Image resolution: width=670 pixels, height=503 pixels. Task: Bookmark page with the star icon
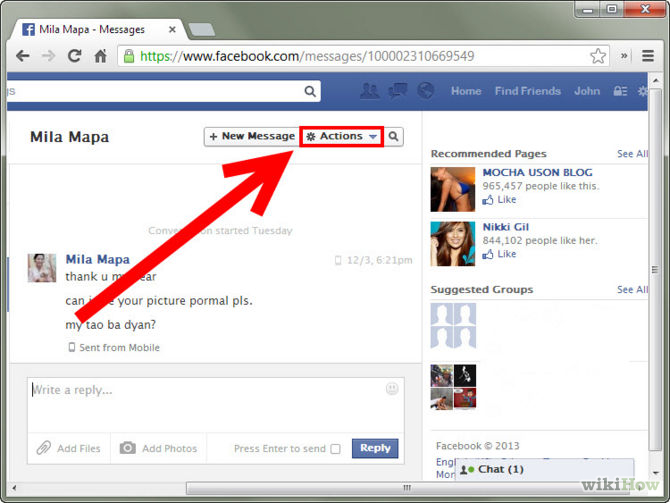[x=598, y=56]
